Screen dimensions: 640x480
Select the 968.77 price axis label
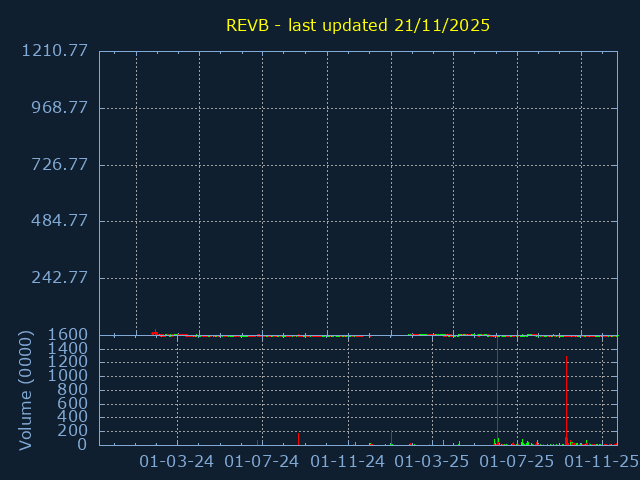[x=59, y=108]
